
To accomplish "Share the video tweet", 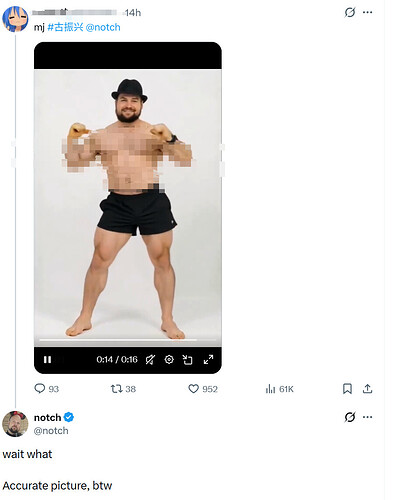I will pos(367,389).
